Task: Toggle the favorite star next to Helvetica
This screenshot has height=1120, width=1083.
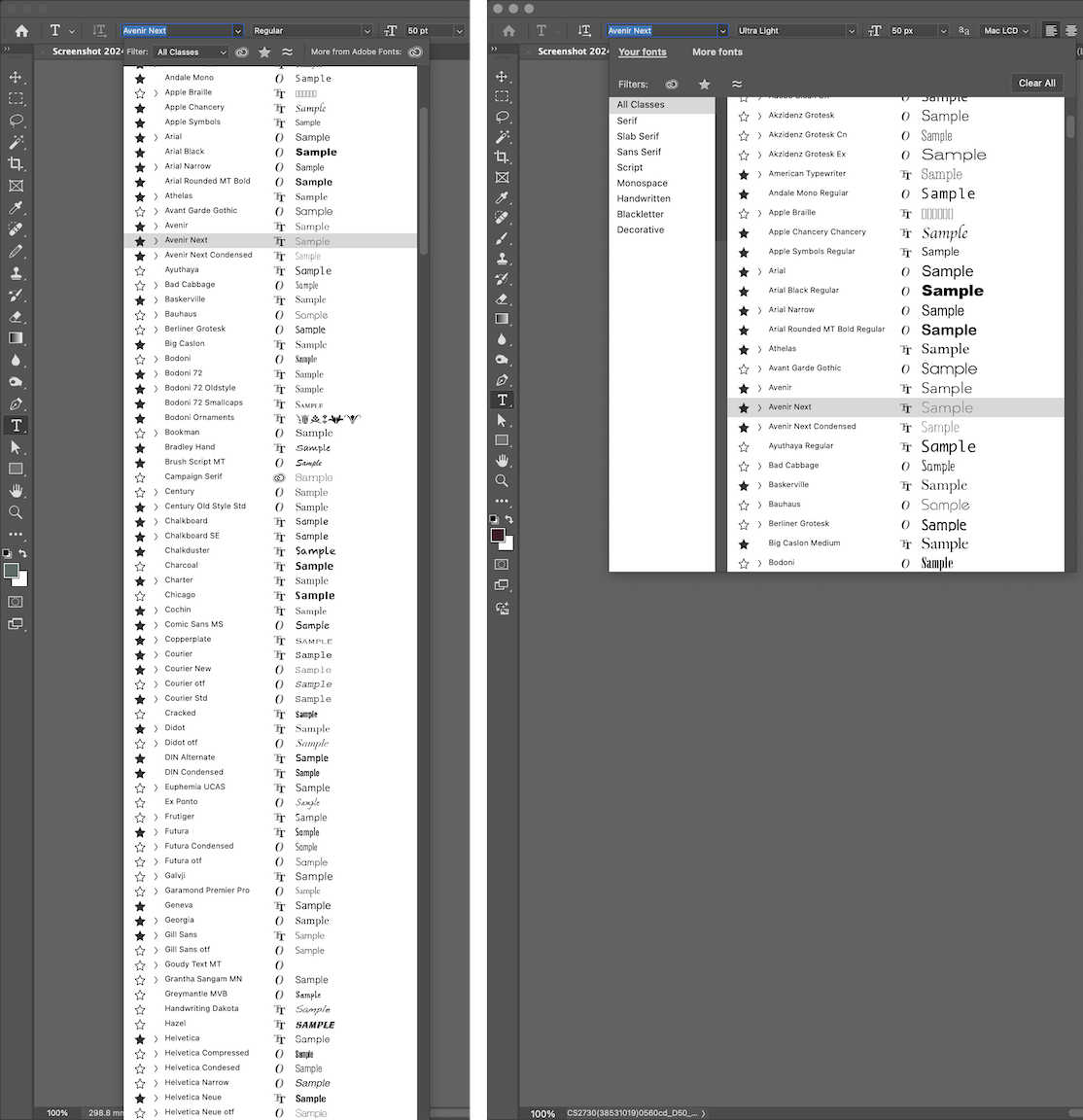Action: click(142, 1038)
